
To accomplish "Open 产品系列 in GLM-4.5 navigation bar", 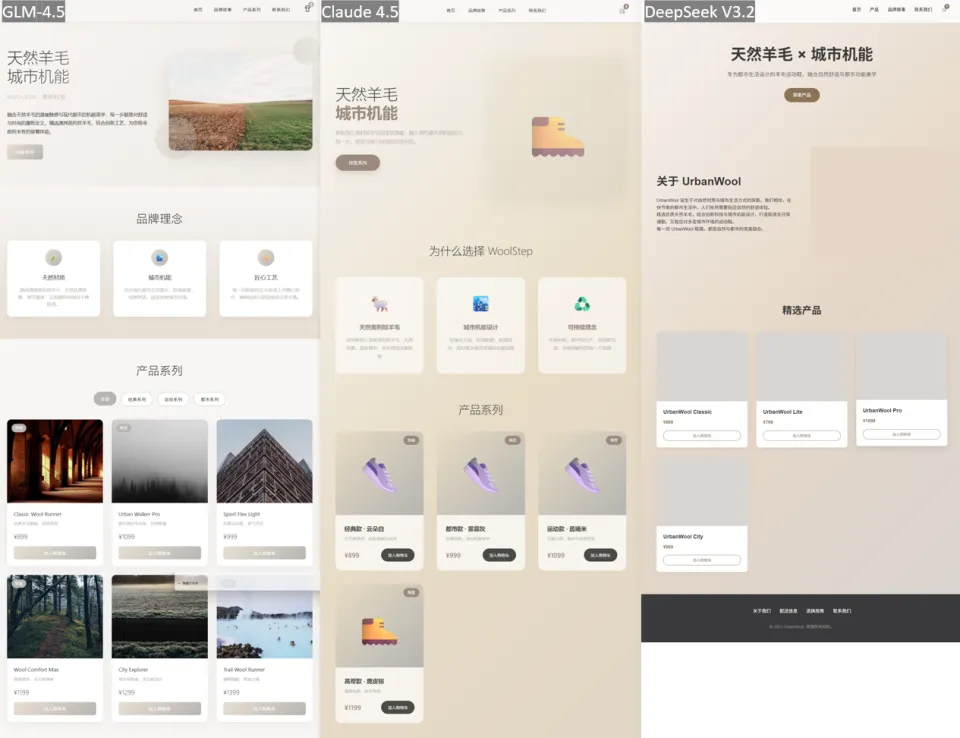I will tap(251, 9).
